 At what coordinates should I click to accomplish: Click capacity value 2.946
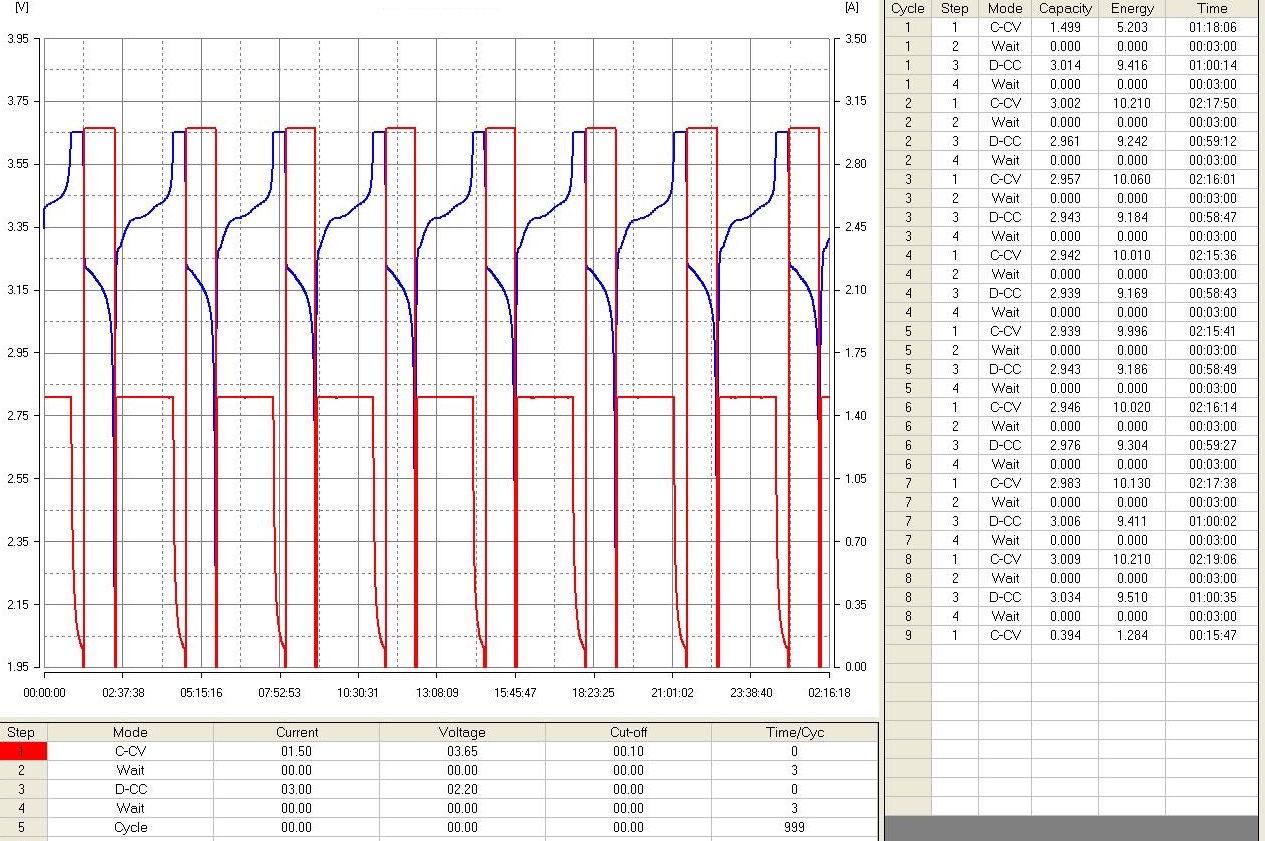coord(1065,407)
